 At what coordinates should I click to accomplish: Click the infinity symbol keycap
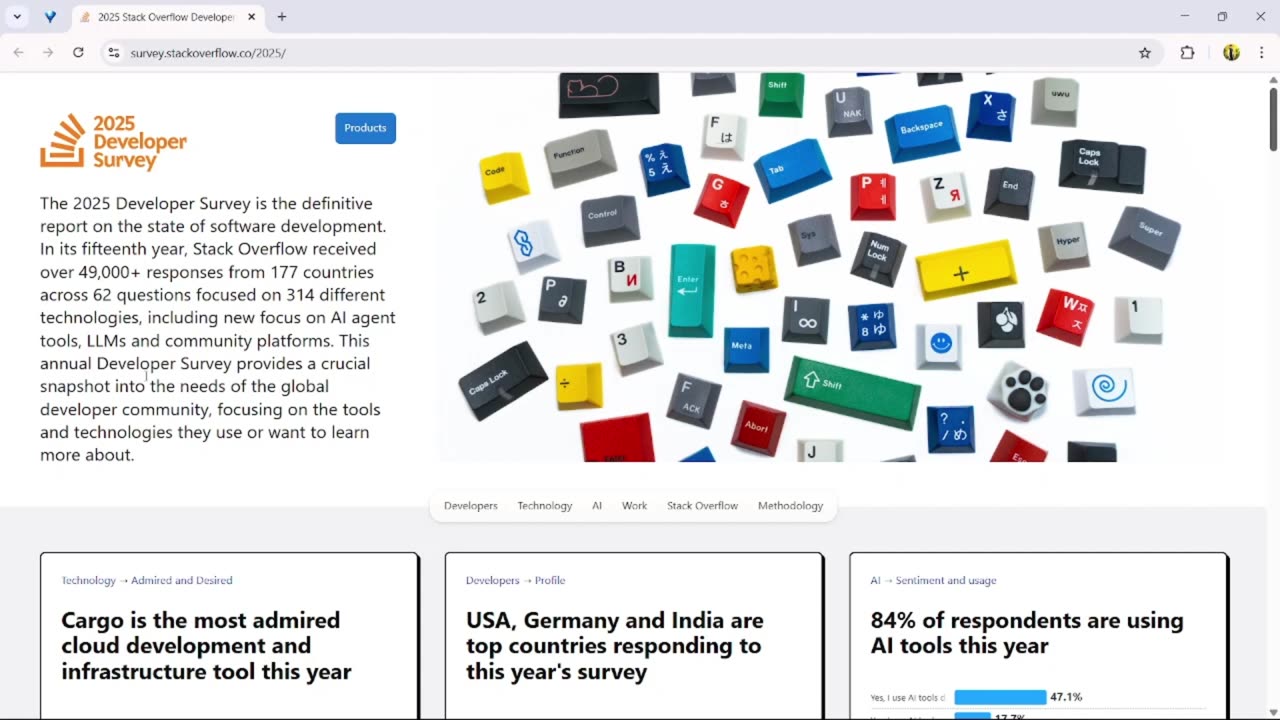click(x=806, y=319)
